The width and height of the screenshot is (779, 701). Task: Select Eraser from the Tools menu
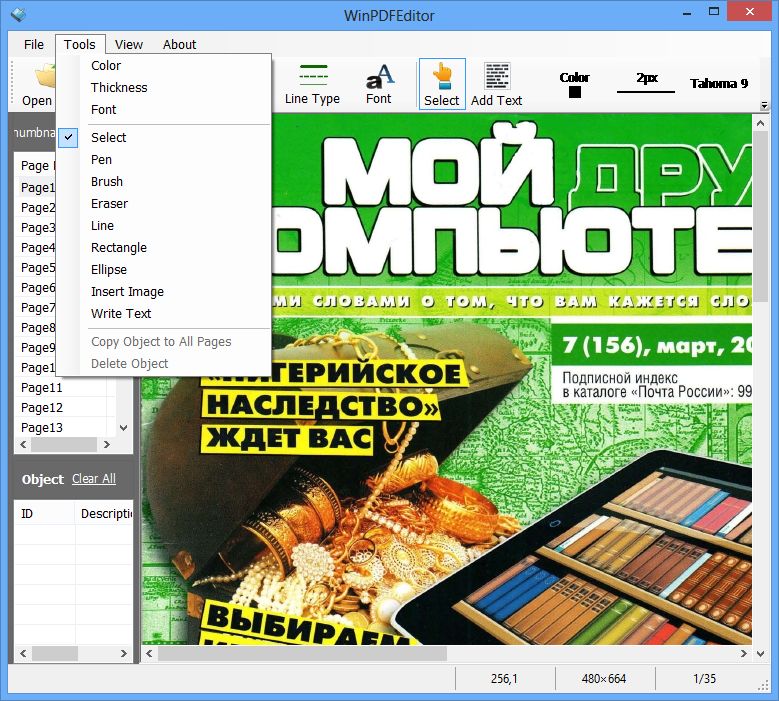click(164, 204)
